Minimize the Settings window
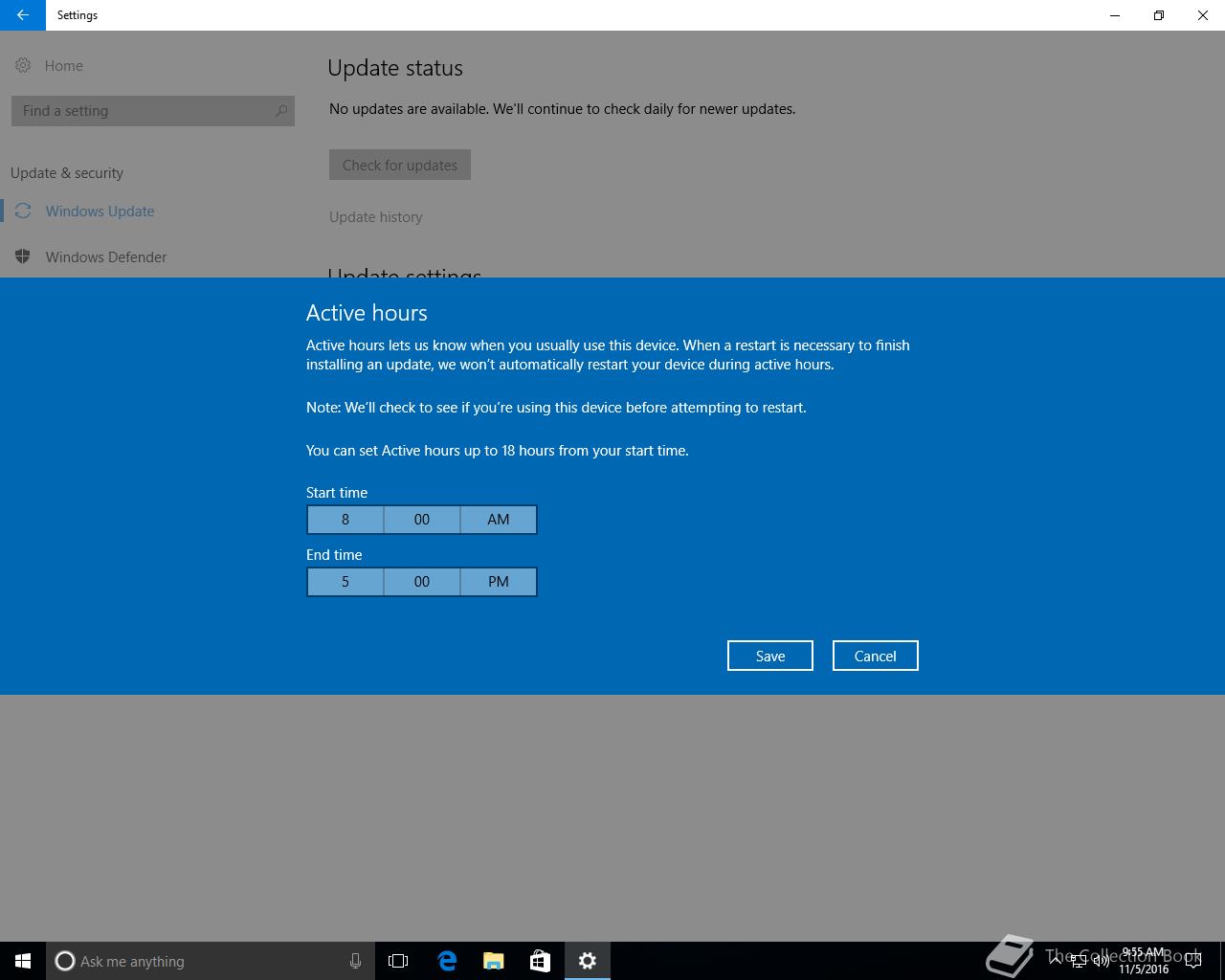The width and height of the screenshot is (1225, 980). click(x=1115, y=15)
